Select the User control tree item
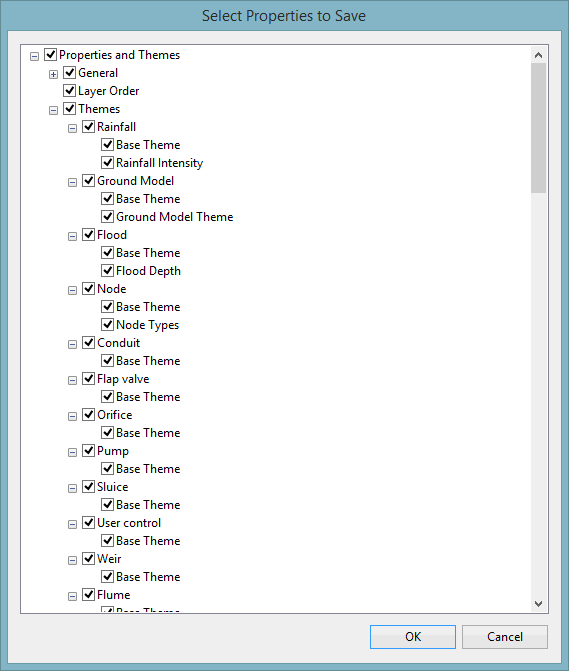 point(129,523)
